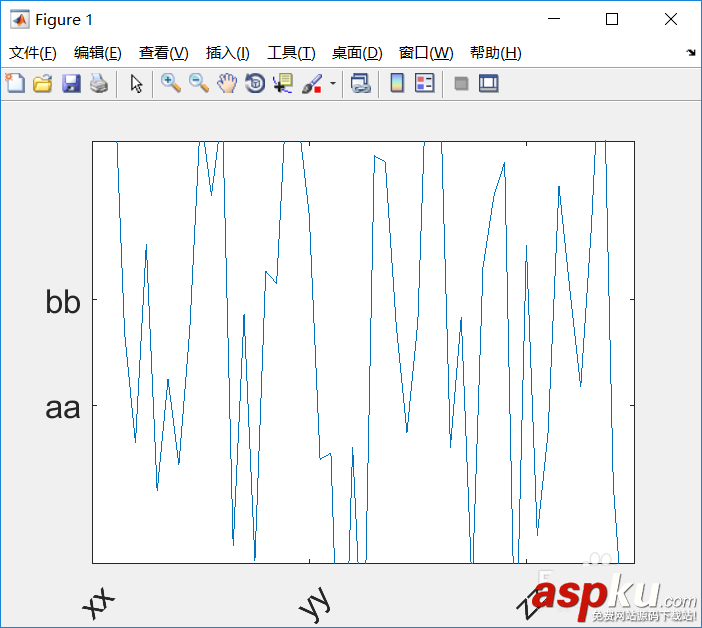Open the 编辑(E) menu
The image size is (702, 628).
click(98, 53)
